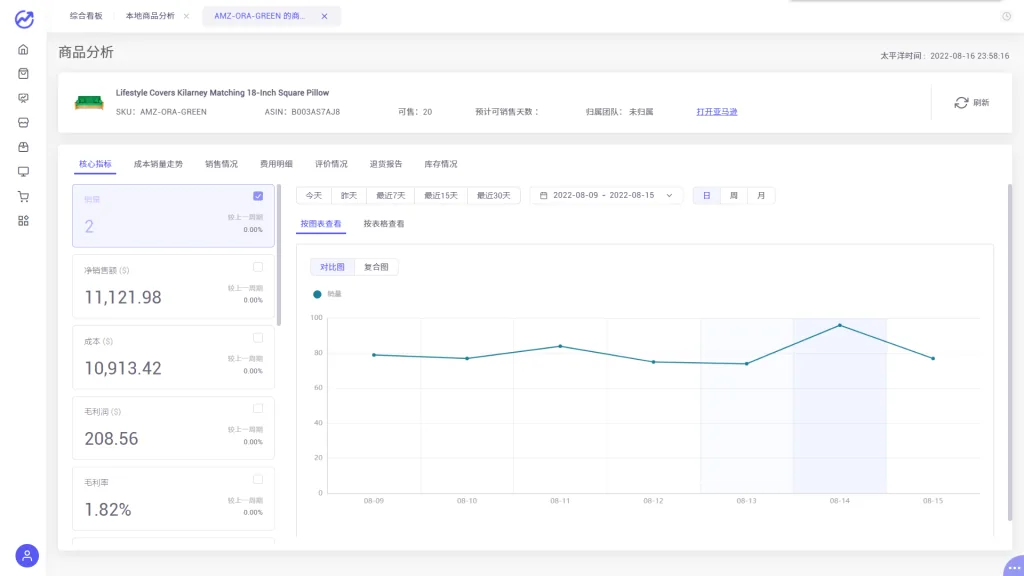The height and width of the screenshot is (576, 1024).
Task: Click the 11,121.98 net sales value
Action: pos(123,298)
